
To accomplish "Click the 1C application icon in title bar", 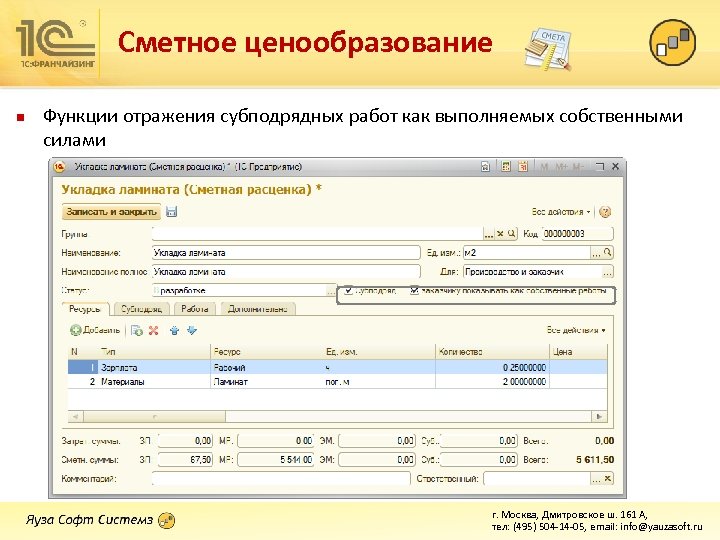I will [x=59, y=167].
